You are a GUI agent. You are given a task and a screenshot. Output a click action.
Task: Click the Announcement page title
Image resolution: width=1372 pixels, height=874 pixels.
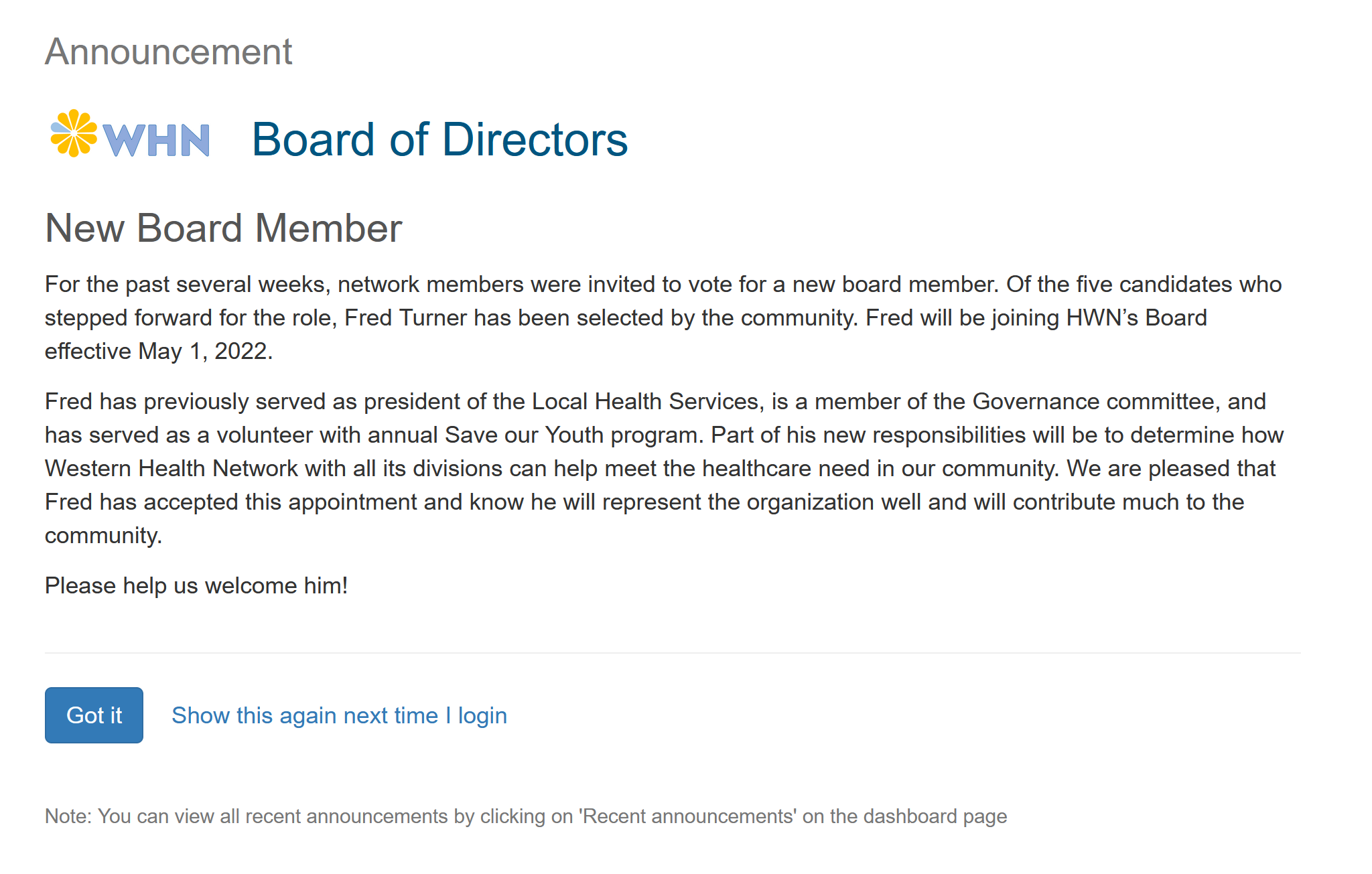click(x=168, y=52)
